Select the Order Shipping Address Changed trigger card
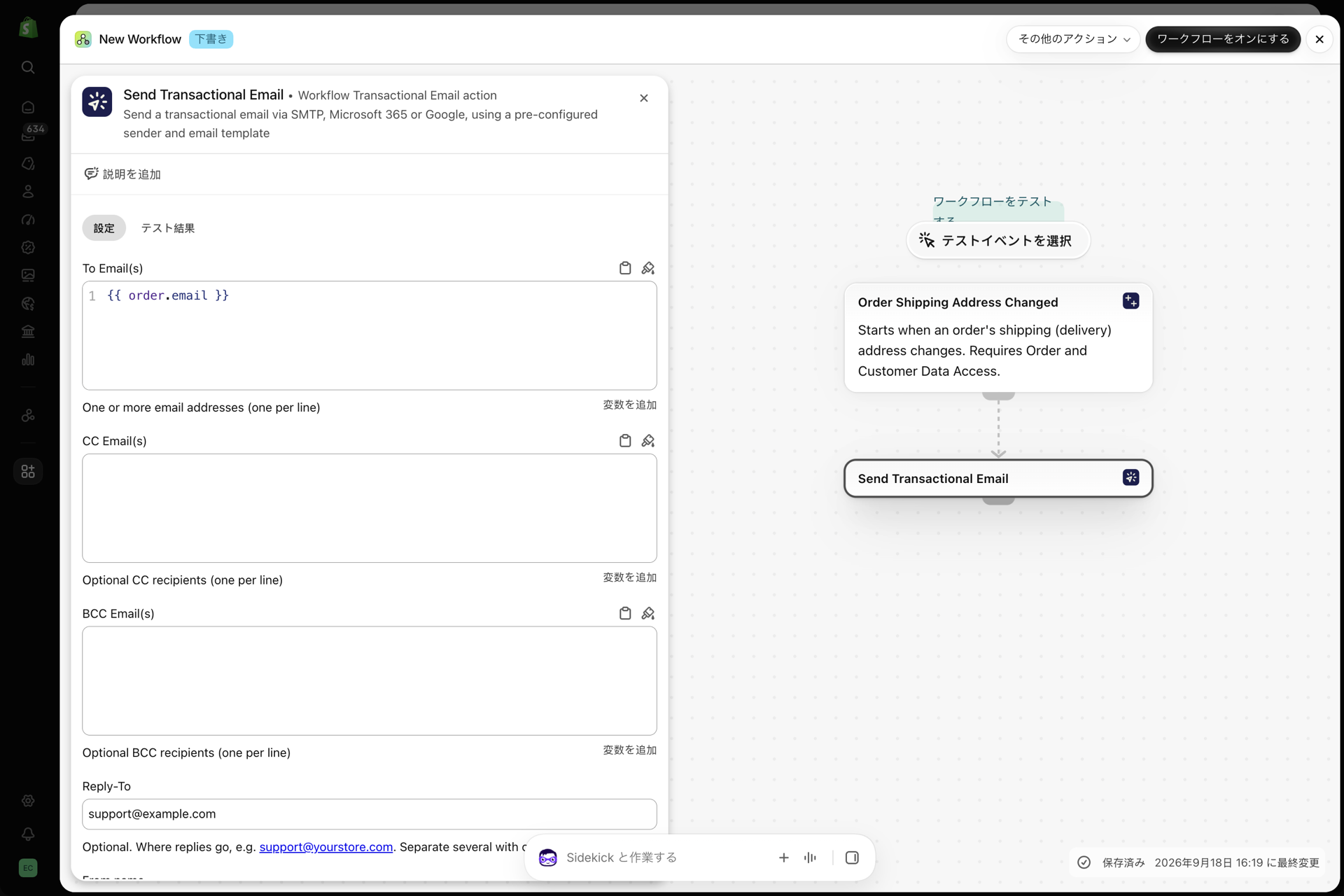The image size is (1344, 896). 998,337
